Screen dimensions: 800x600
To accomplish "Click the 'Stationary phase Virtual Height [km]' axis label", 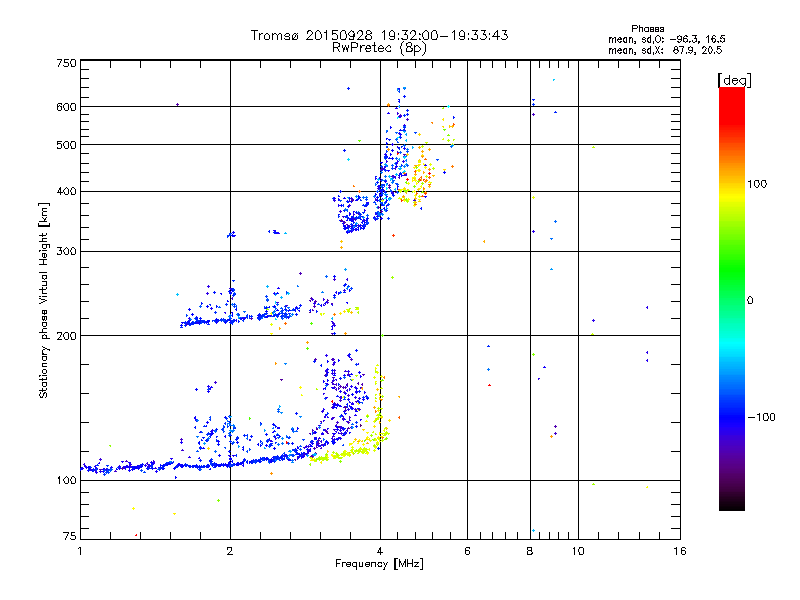I will (x=44, y=300).
